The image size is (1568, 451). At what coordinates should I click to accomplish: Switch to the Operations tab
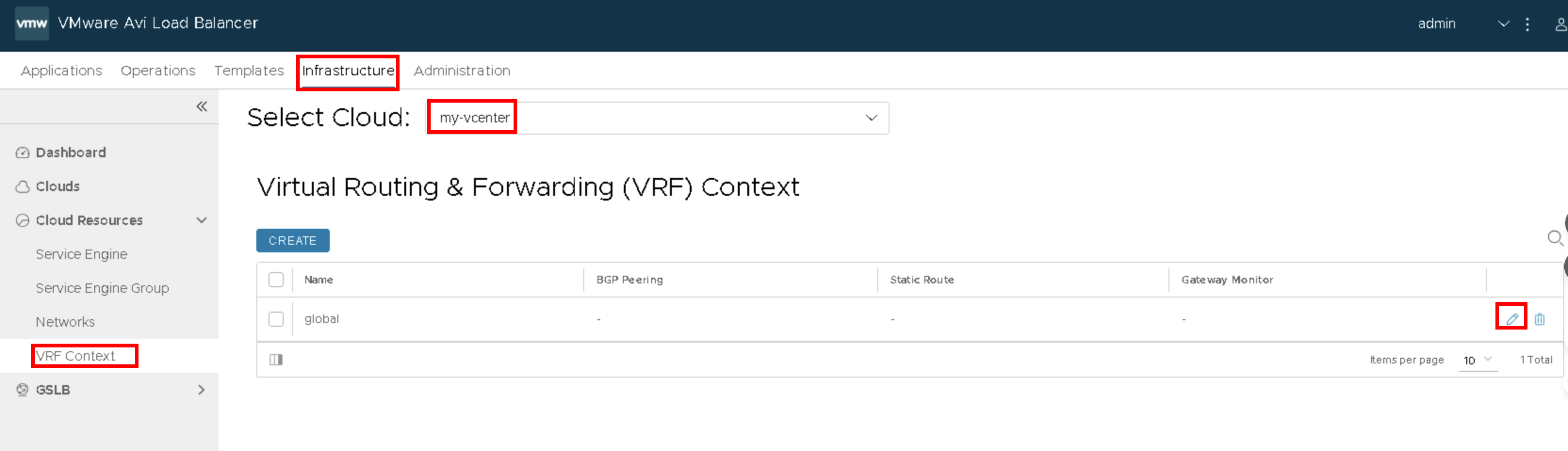pyautogui.click(x=158, y=71)
